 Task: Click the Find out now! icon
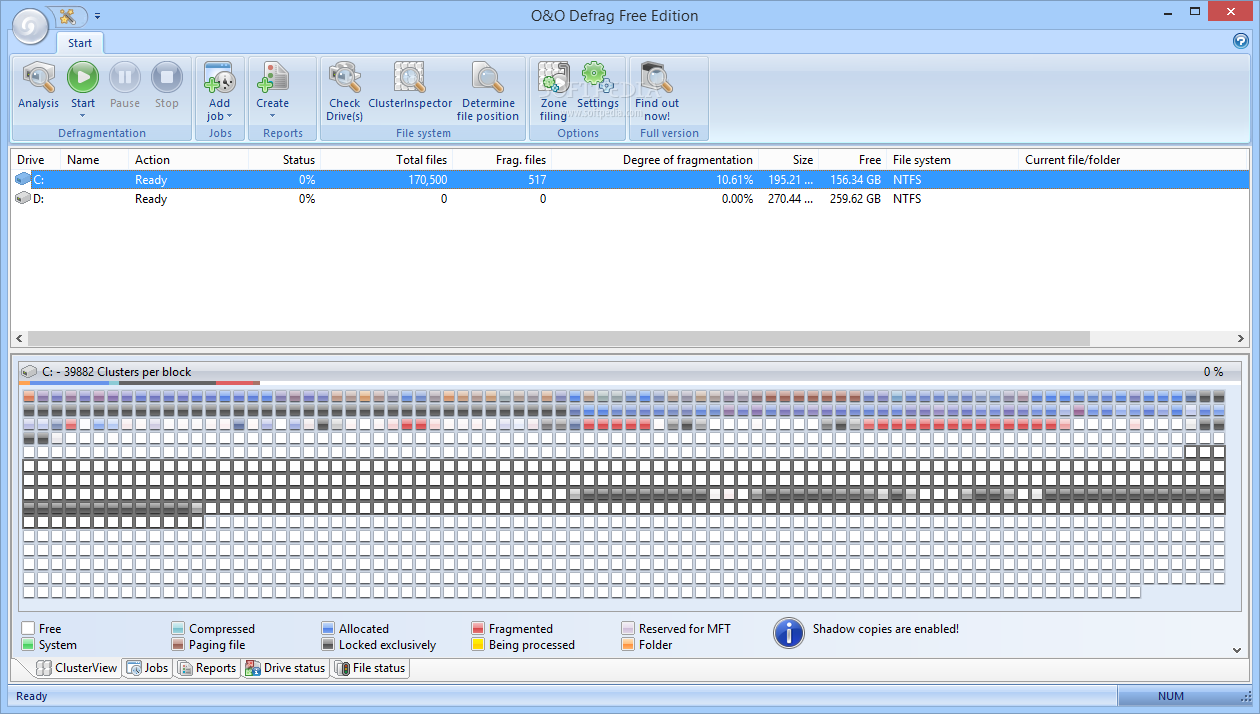(x=656, y=79)
